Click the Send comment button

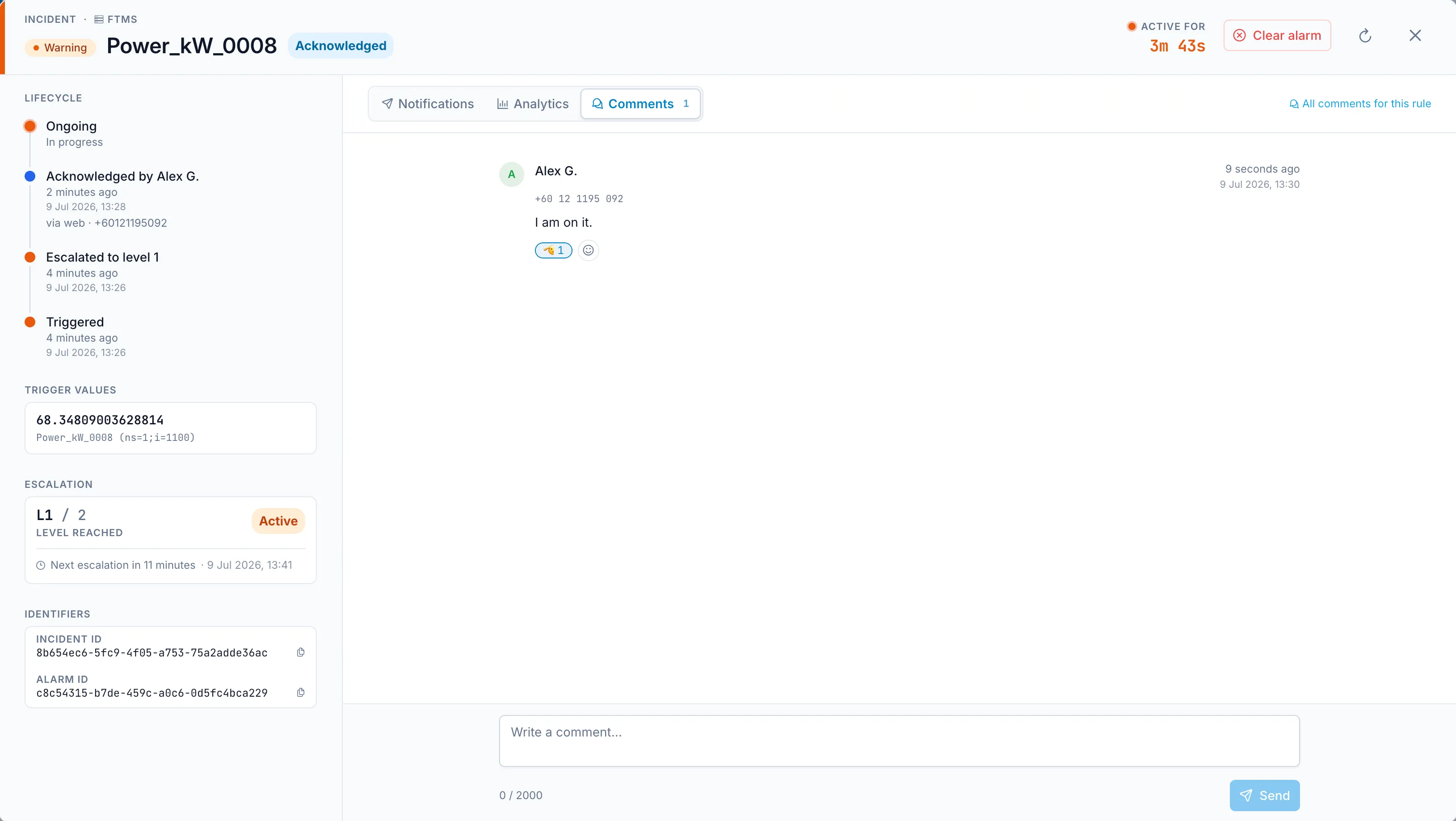click(1264, 795)
